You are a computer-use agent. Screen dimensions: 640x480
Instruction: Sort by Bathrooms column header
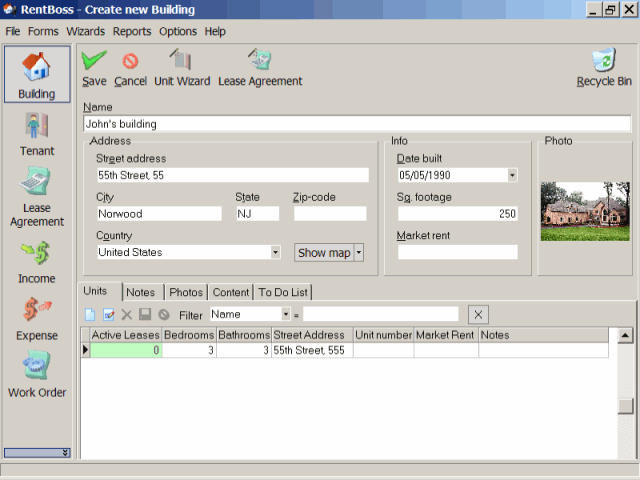pos(244,335)
